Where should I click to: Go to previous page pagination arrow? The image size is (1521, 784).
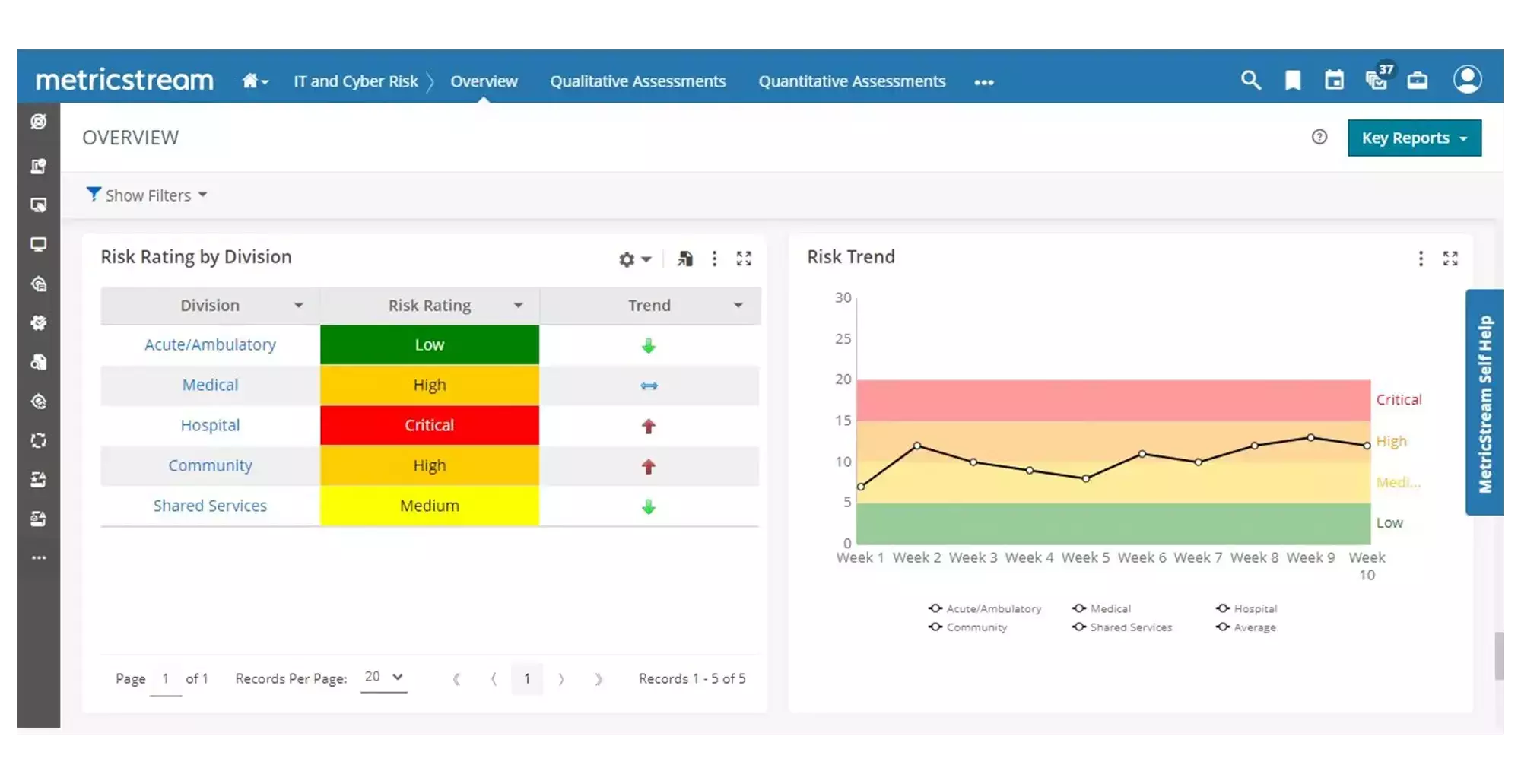tap(494, 679)
